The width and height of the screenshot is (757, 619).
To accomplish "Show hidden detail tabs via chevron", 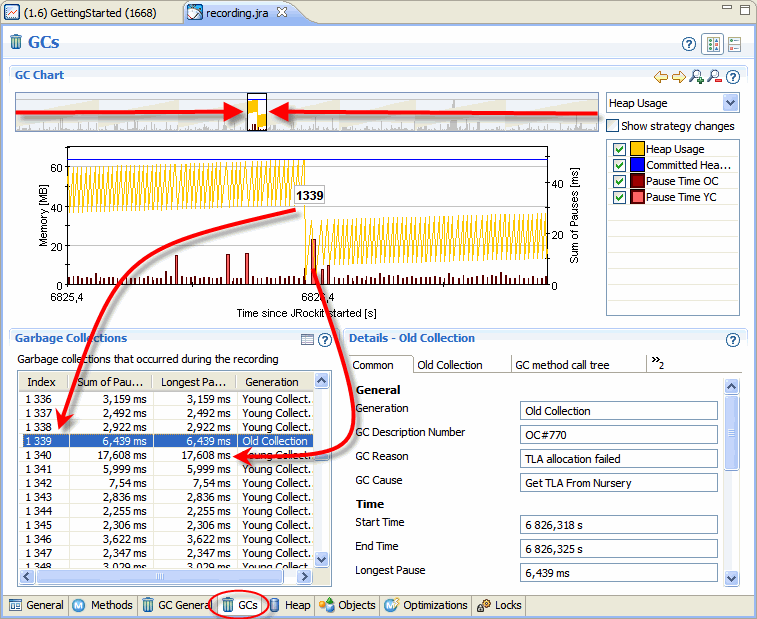I will click(x=658, y=364).
